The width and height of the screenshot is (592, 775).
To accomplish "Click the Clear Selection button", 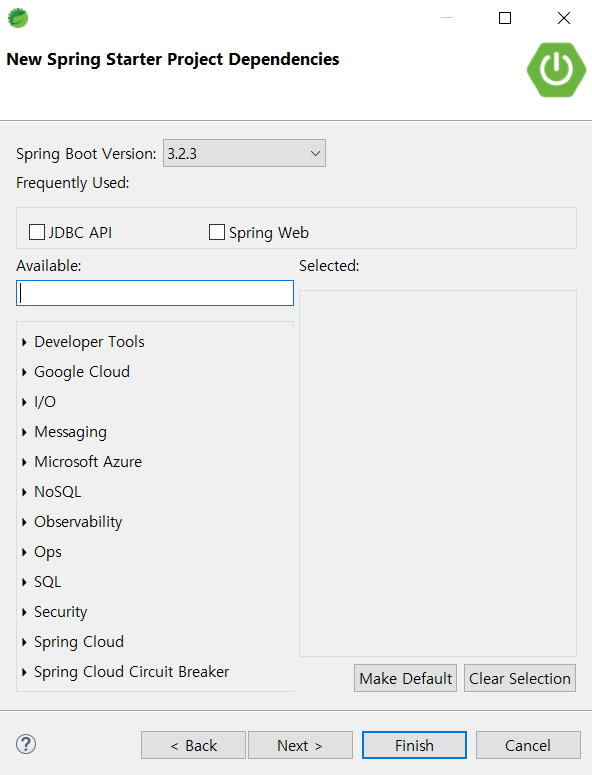I will tap(520, 678).
